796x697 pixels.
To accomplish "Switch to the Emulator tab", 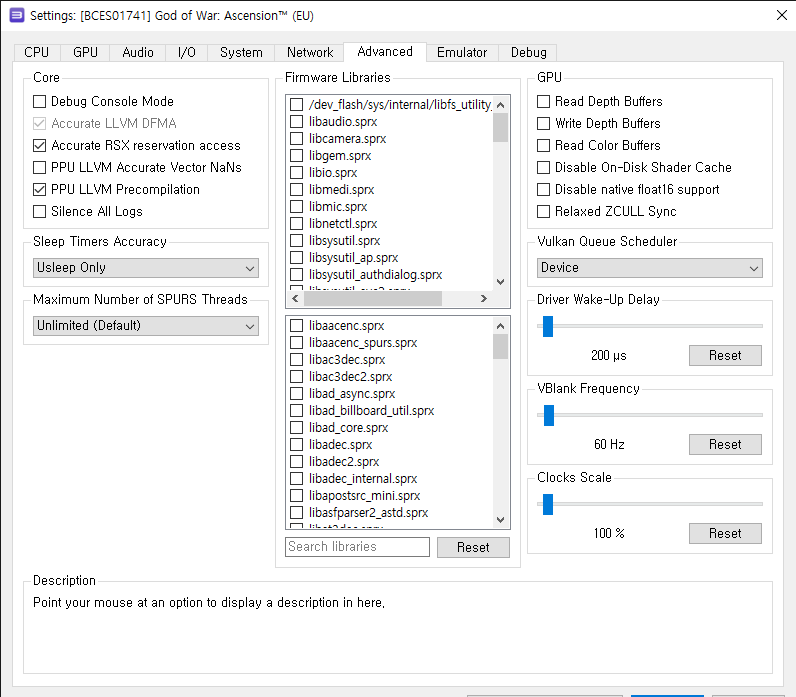I will tap(461, 52).
